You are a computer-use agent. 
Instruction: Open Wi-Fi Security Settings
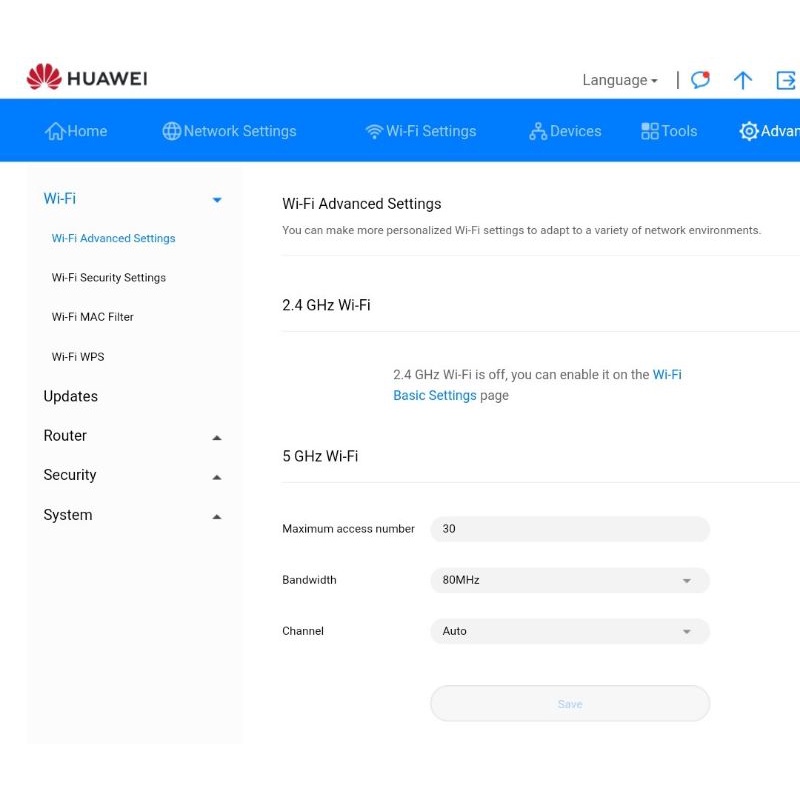tap(109, 278)
